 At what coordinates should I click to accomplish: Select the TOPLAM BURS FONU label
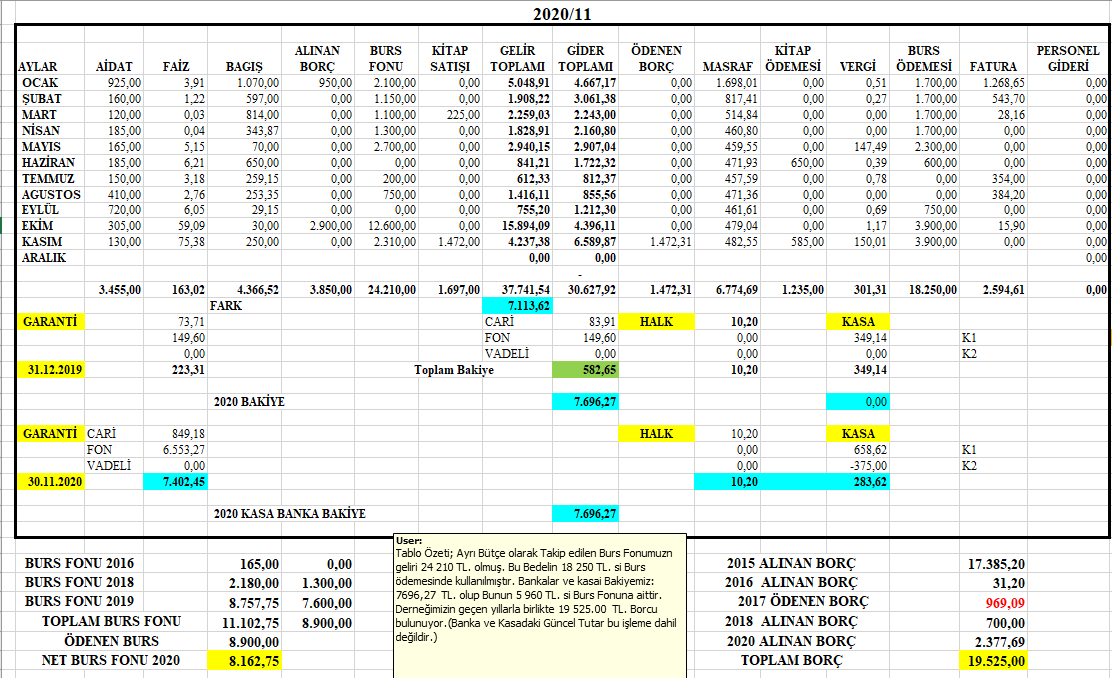111,621
